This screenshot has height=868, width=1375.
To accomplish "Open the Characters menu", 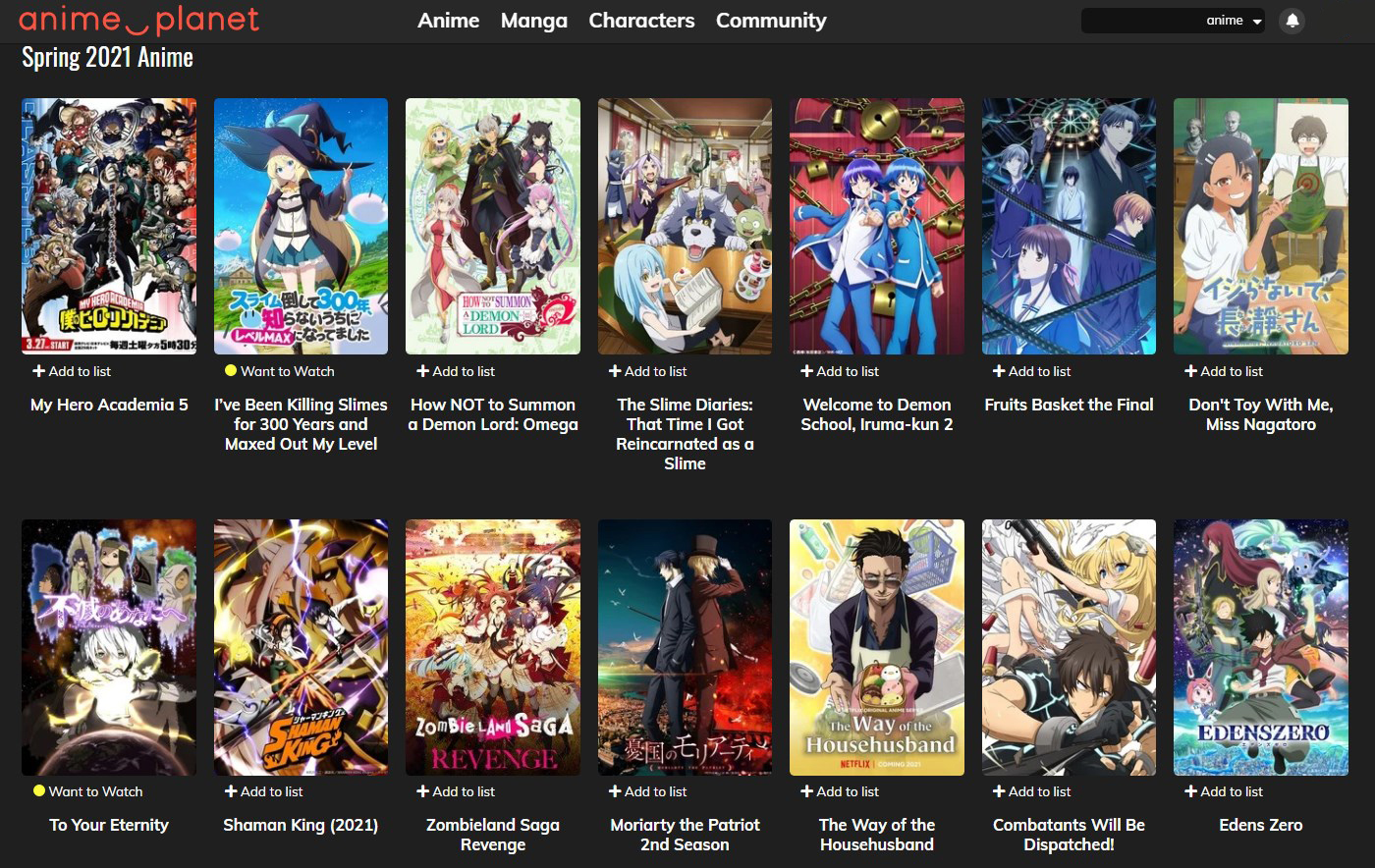I will point(641,21).
